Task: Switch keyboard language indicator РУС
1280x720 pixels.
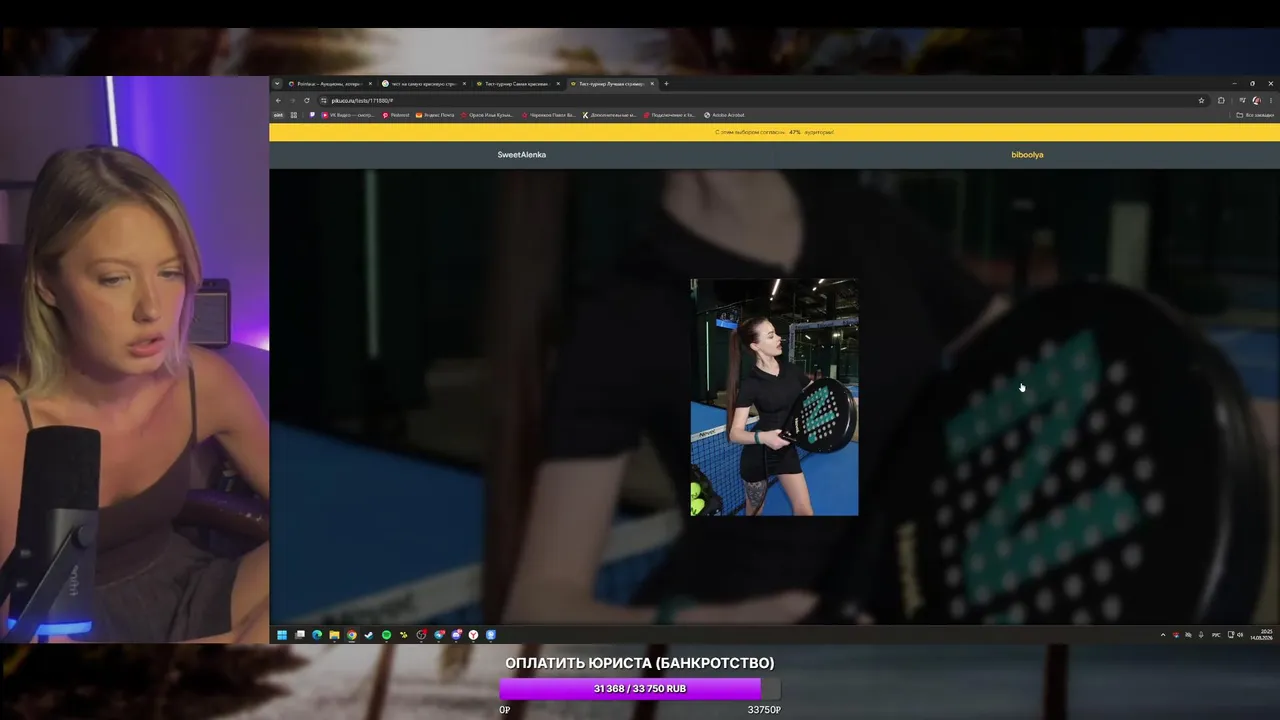Action: coord(1216,635)
